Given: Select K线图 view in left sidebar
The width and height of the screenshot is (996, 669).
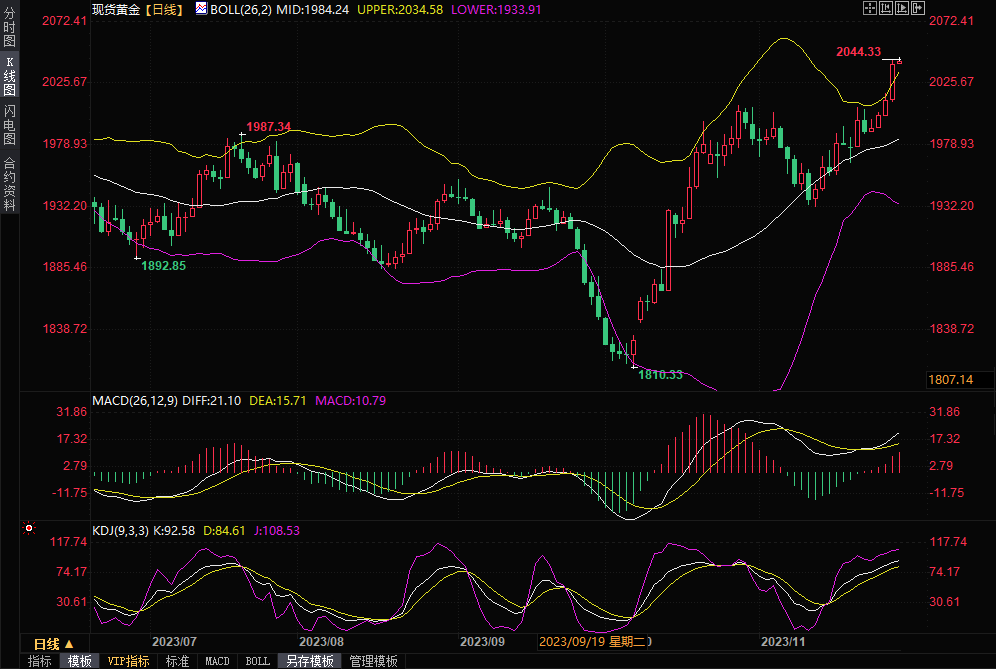Looking at the screenshot, I should [9, 76].
